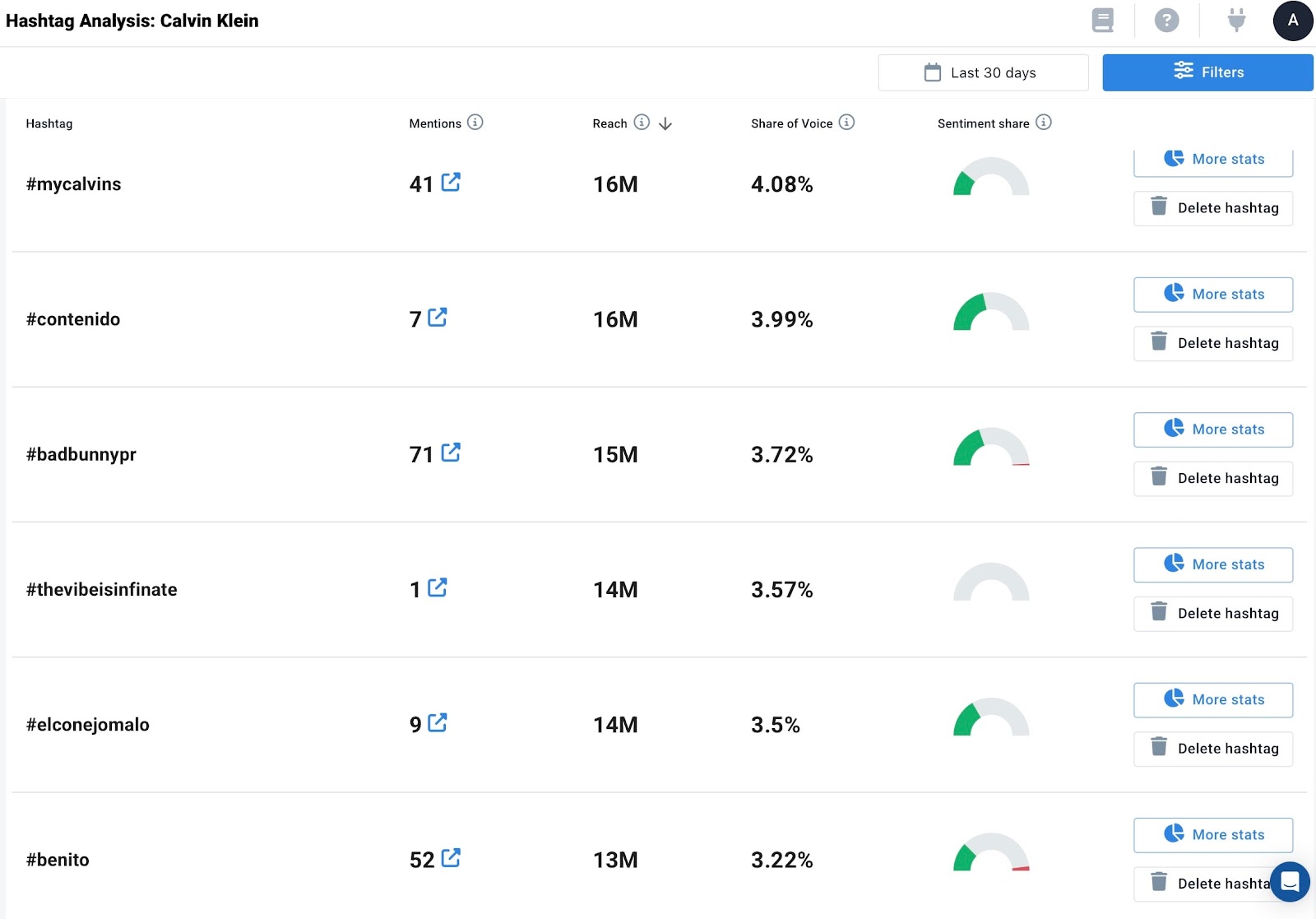1316x919 pixels.
Task: Click sentiment gauge for #elconejomalo
Action: pos(991,717)
